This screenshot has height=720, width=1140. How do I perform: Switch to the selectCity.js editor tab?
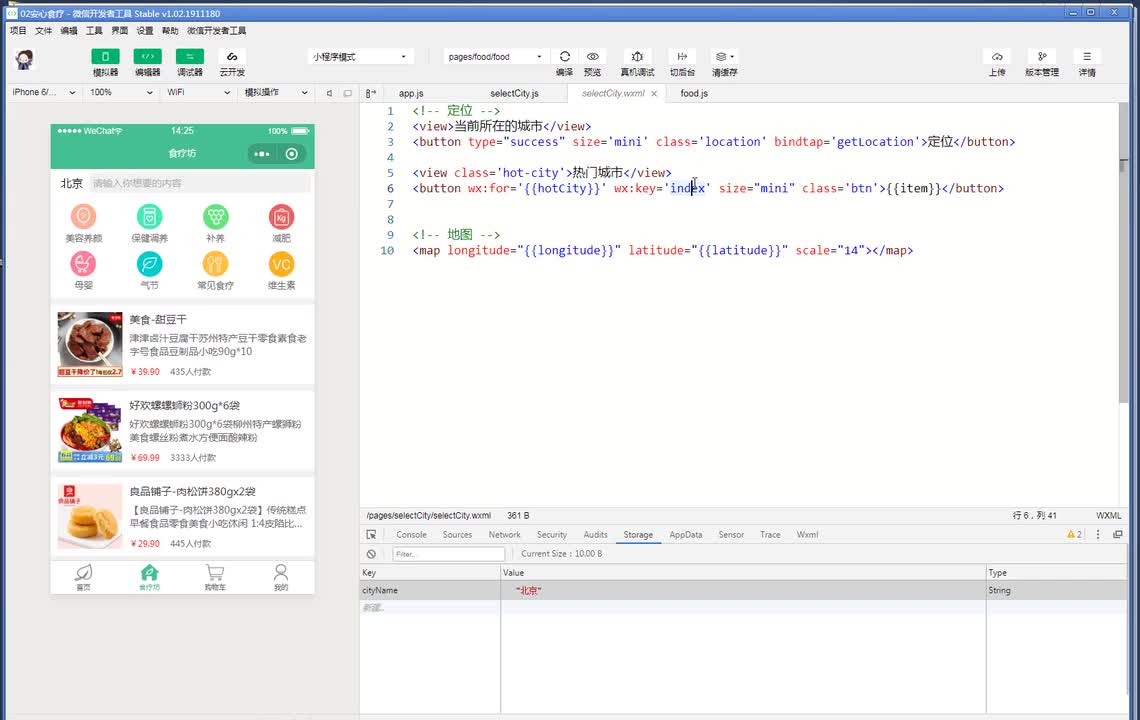click(514, 93)
